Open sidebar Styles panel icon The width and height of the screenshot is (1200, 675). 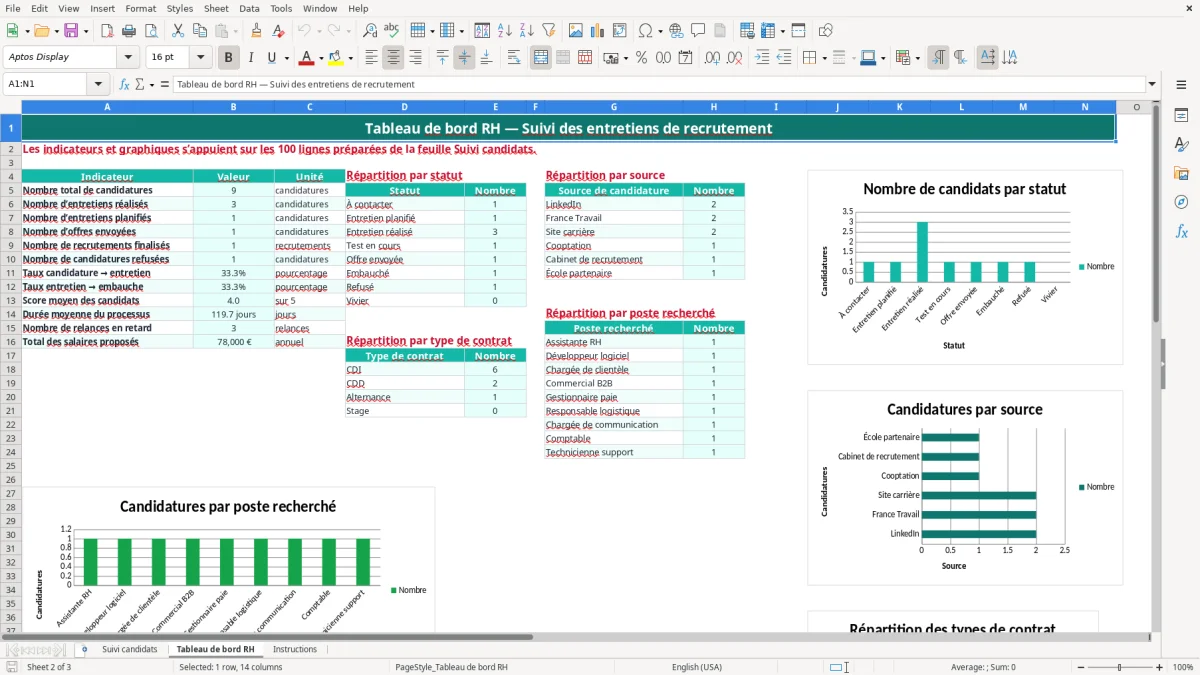tap(1181, 145)
